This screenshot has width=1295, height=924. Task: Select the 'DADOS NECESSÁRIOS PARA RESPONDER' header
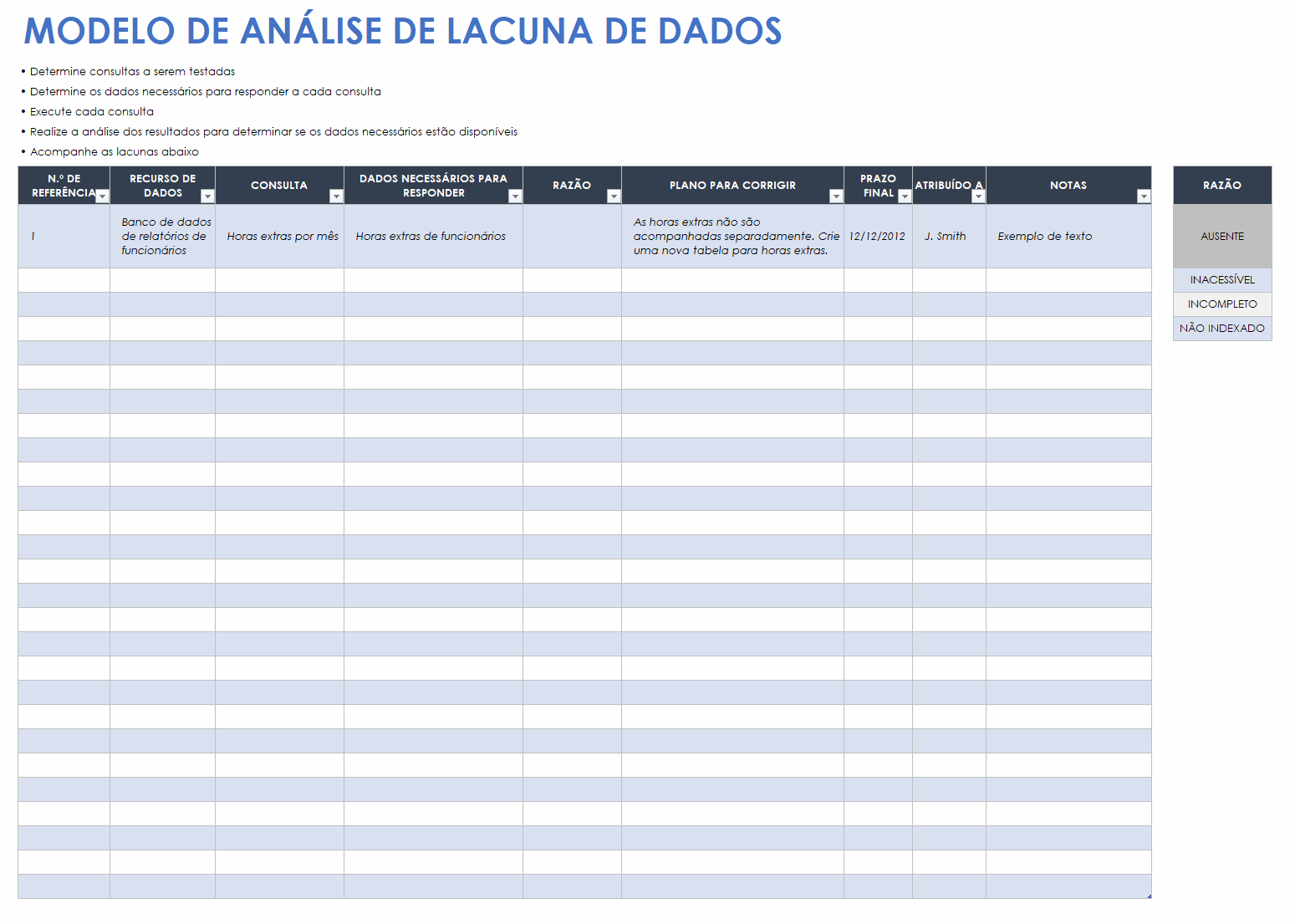click(x=434, y=186)
